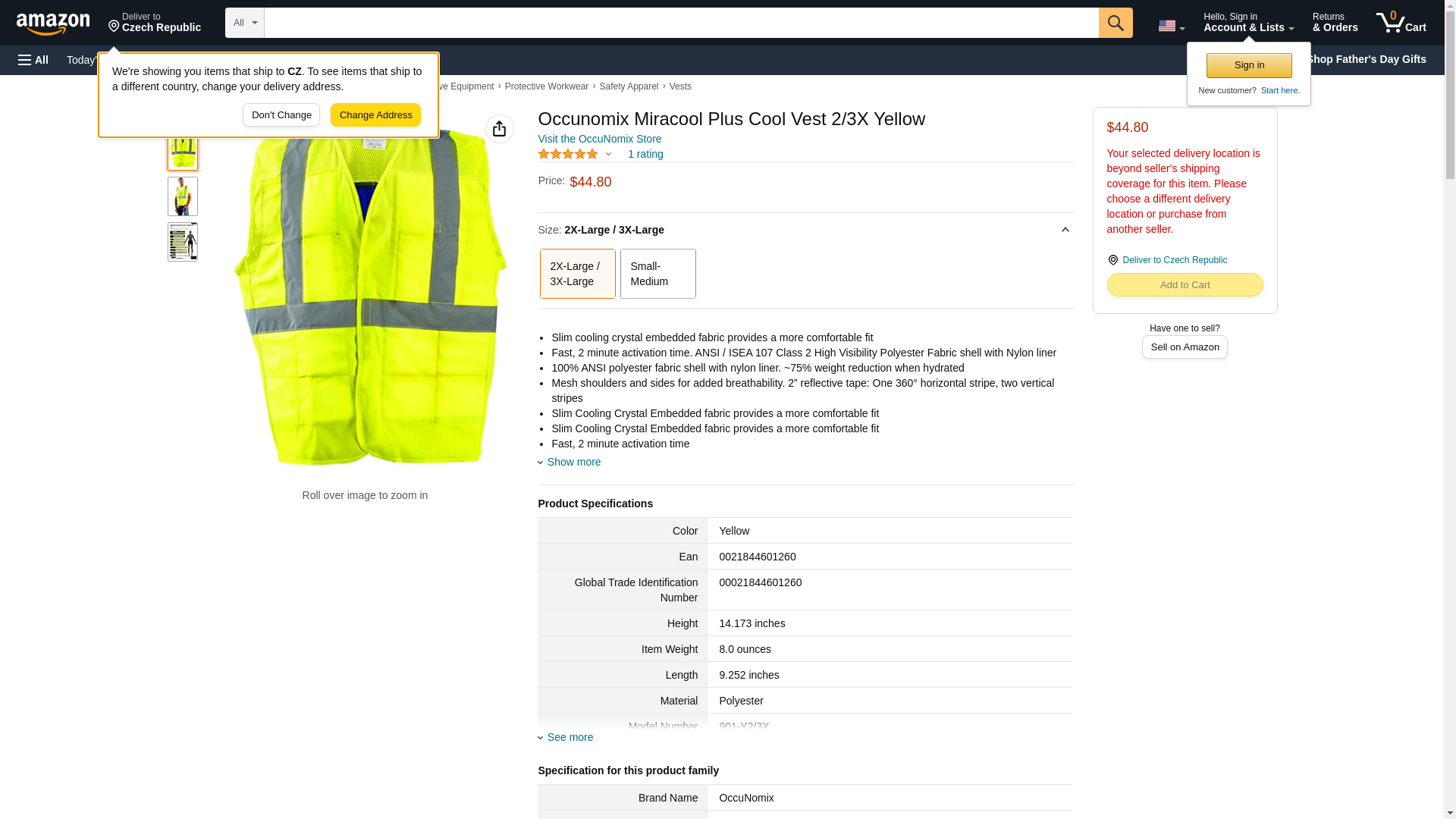
Task: Click the five-star rating icon
Action: click(x=568, y=155)
